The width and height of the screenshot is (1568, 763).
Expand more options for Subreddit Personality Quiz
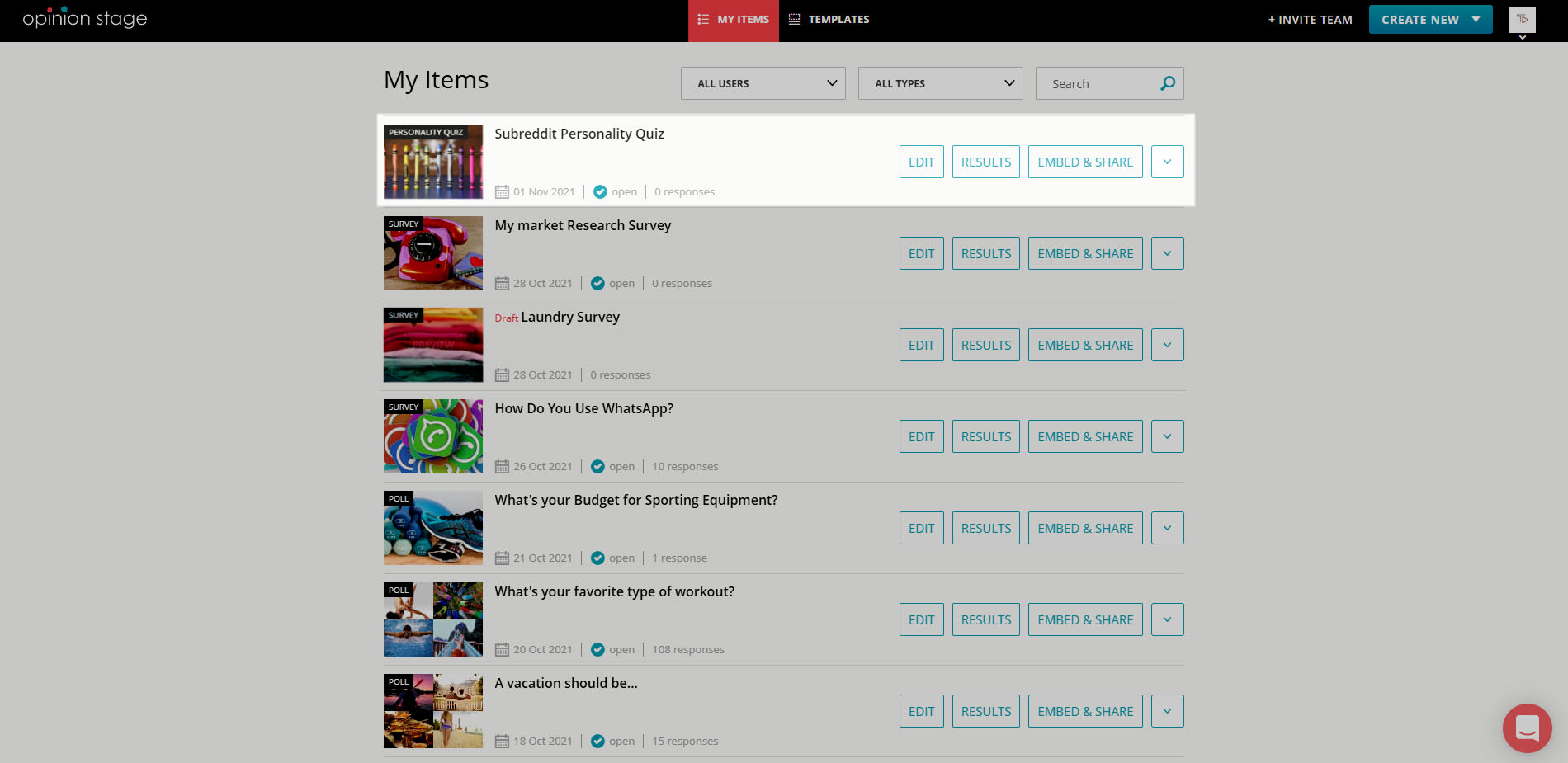click(x=1167, y=162)
